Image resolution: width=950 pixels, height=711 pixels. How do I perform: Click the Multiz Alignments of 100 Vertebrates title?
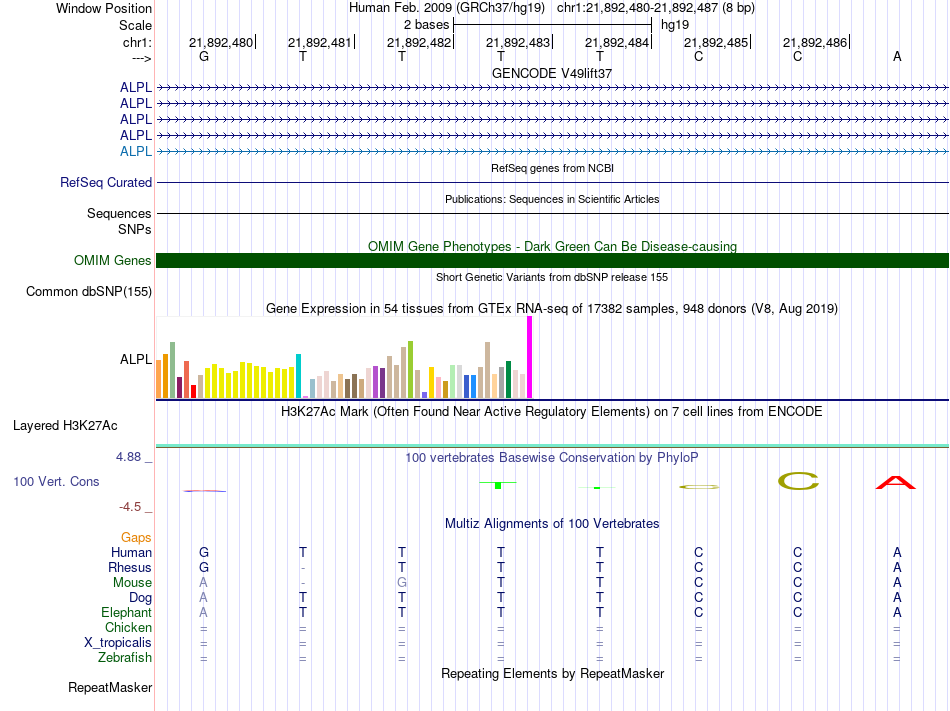(x=552, y=523)
